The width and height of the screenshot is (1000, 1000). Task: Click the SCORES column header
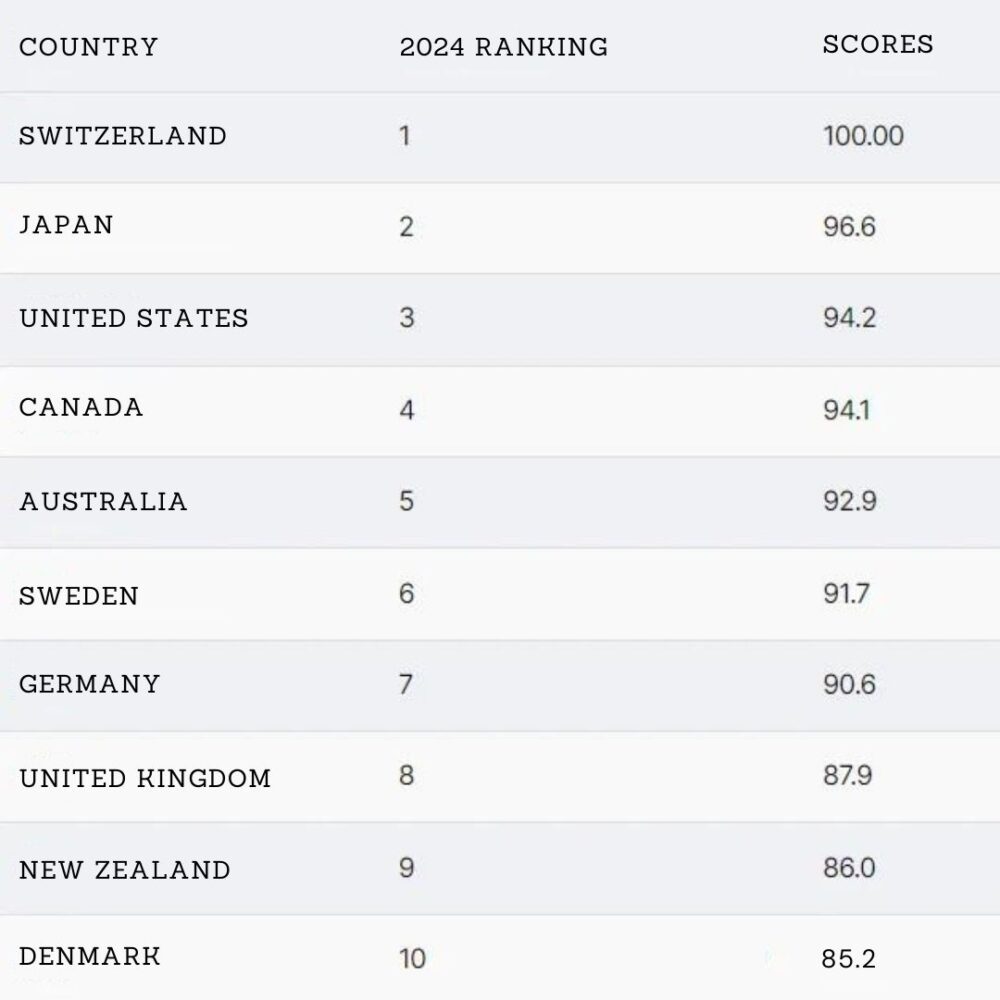(877, 45)
